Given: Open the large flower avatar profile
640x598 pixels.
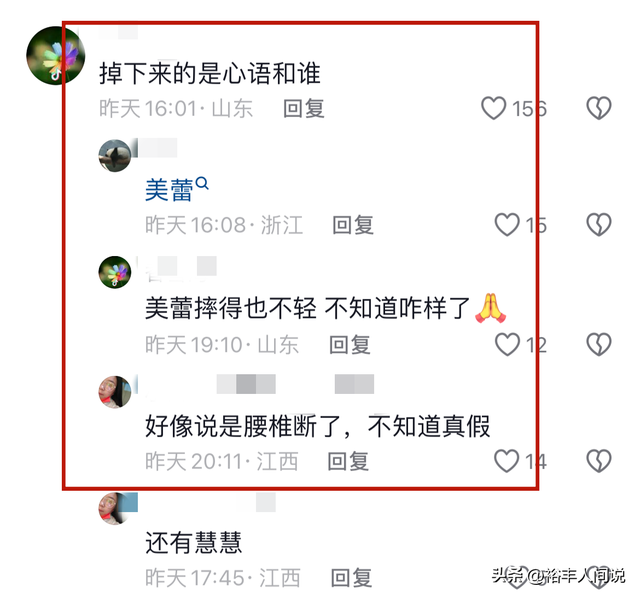Looking at the screenshot, I should 56,56.
